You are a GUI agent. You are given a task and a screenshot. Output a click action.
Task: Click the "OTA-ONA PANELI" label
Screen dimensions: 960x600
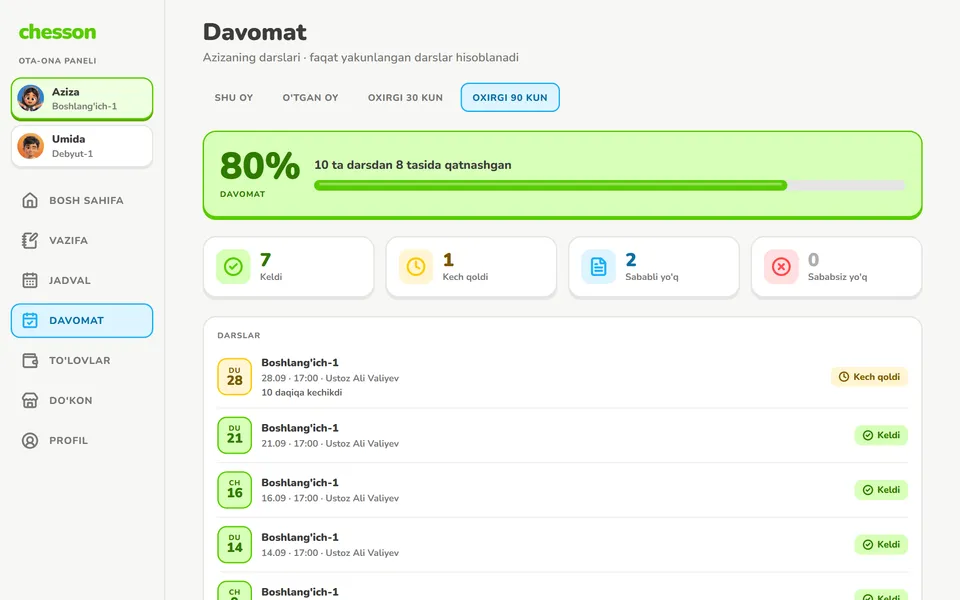58,61
